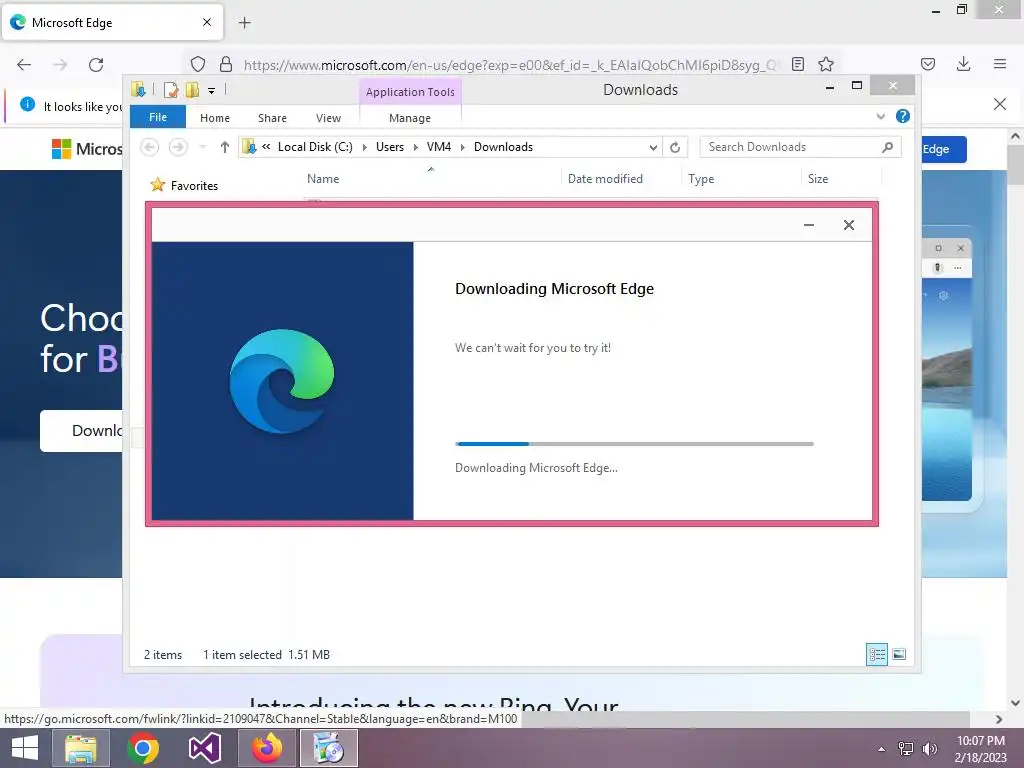Viewport: 1024px width, 768px height.
Task: Expand the arrow after Users in path
Action: pos(415,148)
